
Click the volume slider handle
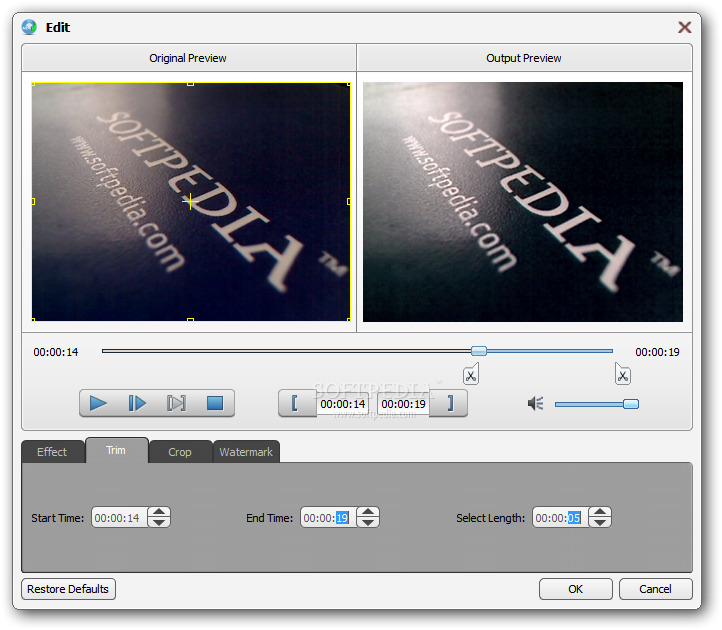click(631, 404)
